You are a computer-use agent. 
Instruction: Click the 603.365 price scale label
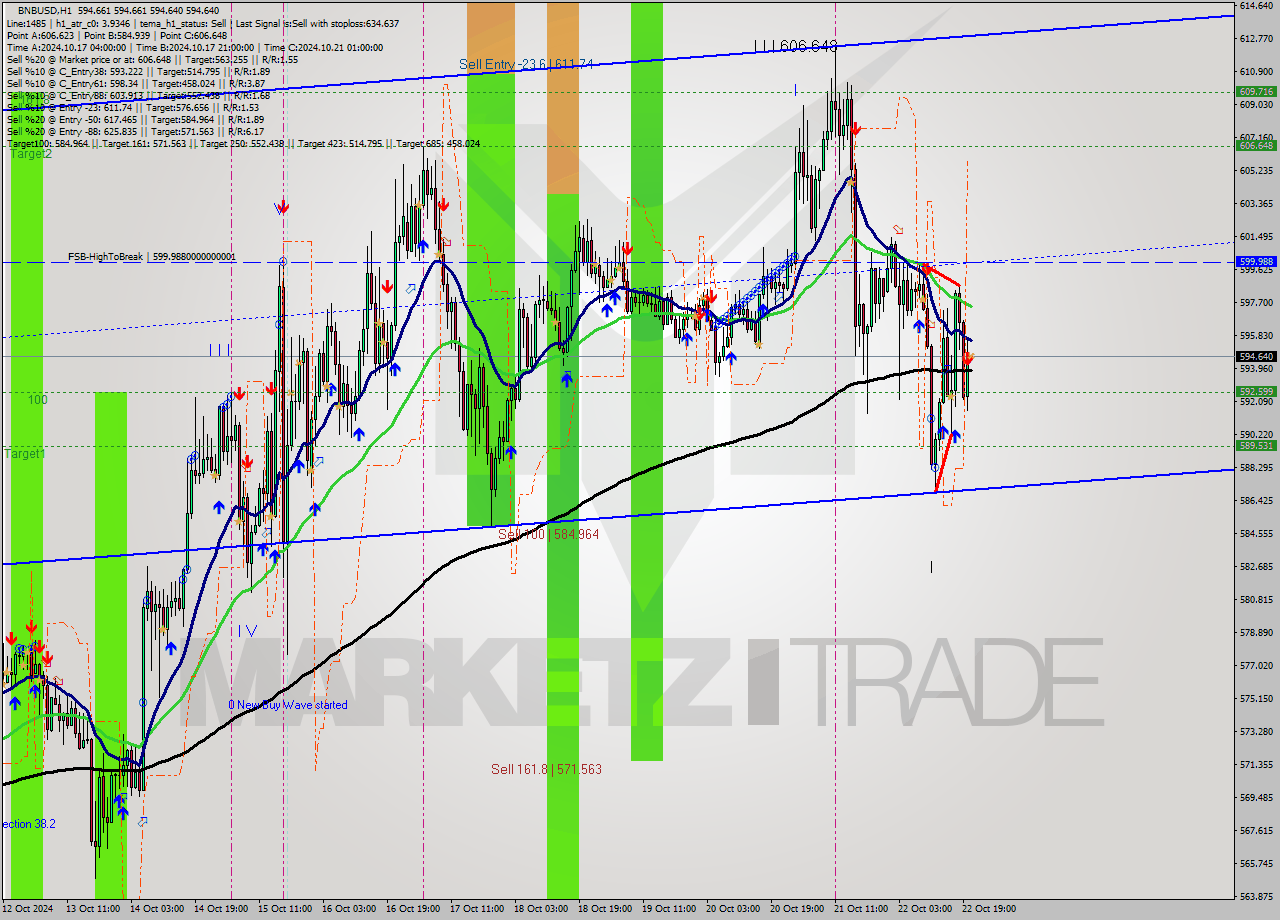[1256, 204]
